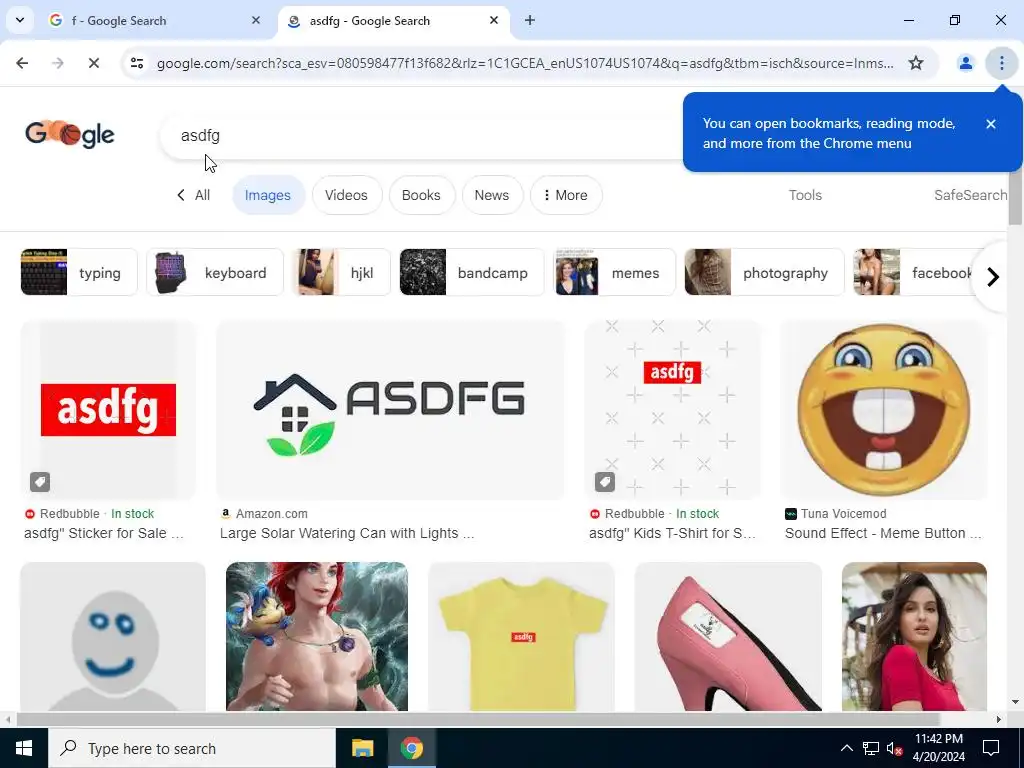Select the facebook suggestion chip
Image resolution: width=1024 pixels, height=768 pixels.
pos(914,272)
